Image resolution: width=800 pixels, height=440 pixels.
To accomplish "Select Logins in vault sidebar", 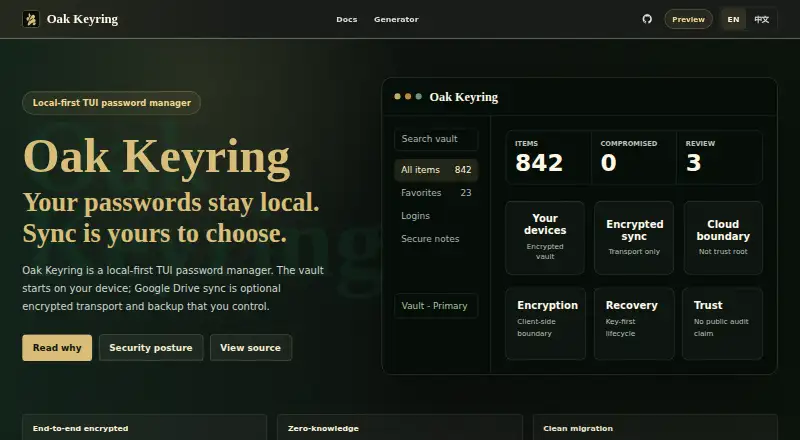I will pos(436,216).
